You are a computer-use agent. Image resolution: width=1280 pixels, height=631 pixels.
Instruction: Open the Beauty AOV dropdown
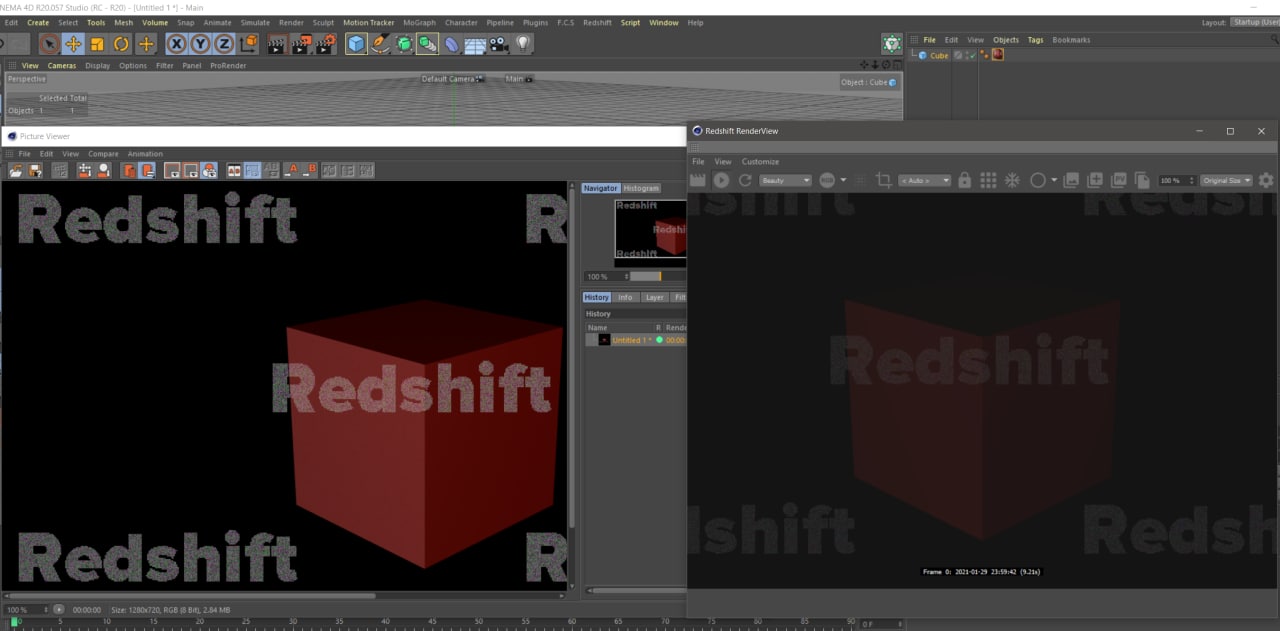point(785,181)
